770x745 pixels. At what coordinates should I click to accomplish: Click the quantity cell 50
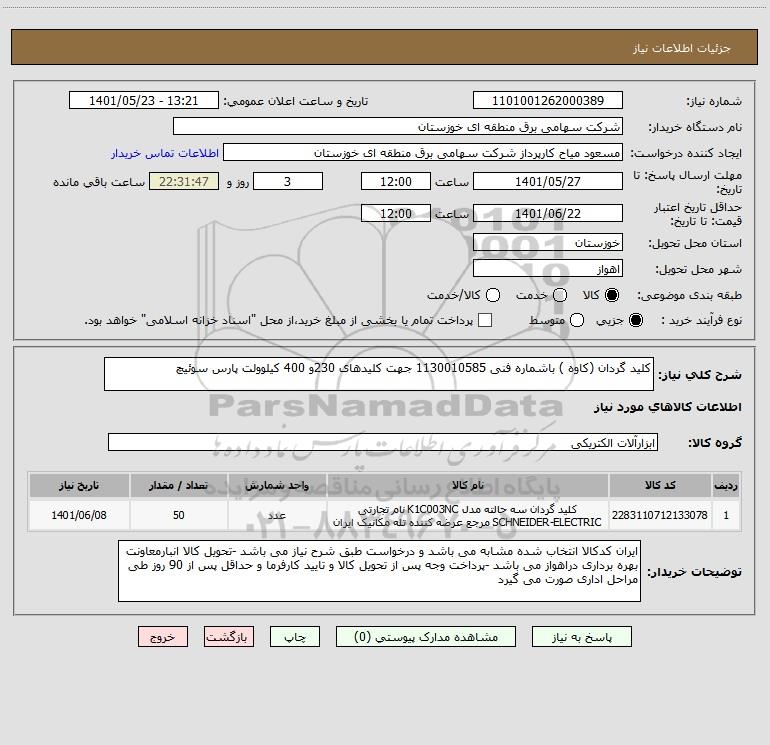coord(179,515)
